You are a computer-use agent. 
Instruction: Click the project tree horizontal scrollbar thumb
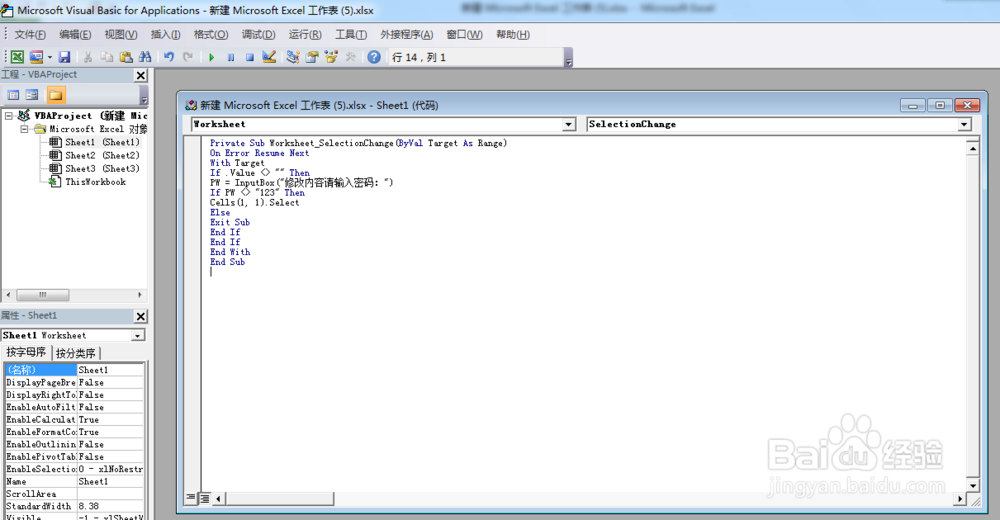[43, 295]
